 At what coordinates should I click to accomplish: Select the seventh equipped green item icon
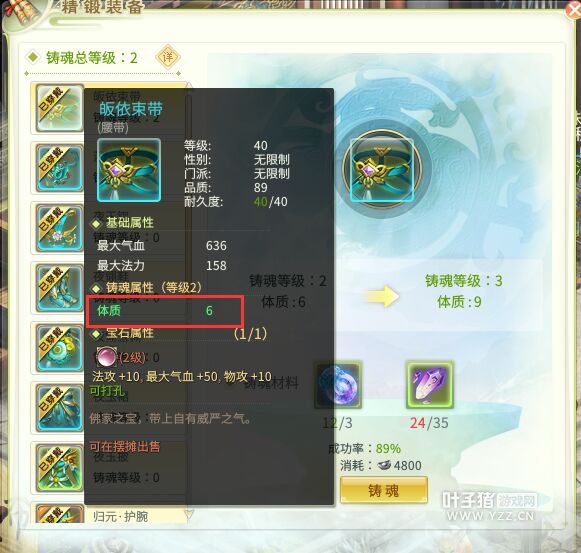pos(59,468)
